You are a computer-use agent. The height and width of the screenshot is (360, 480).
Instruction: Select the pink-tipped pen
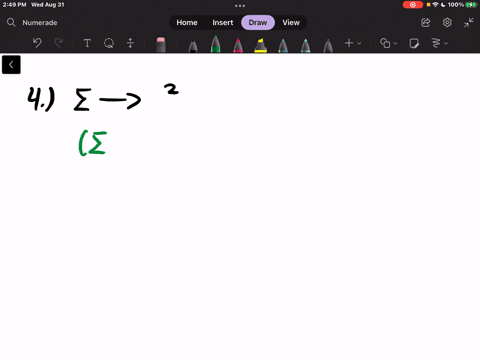point(238,46)
